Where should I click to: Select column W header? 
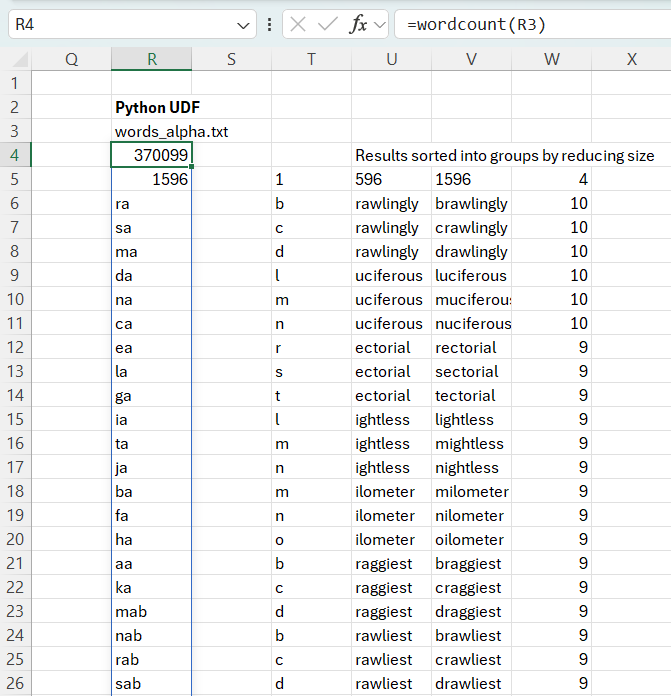tap(552, 59)
